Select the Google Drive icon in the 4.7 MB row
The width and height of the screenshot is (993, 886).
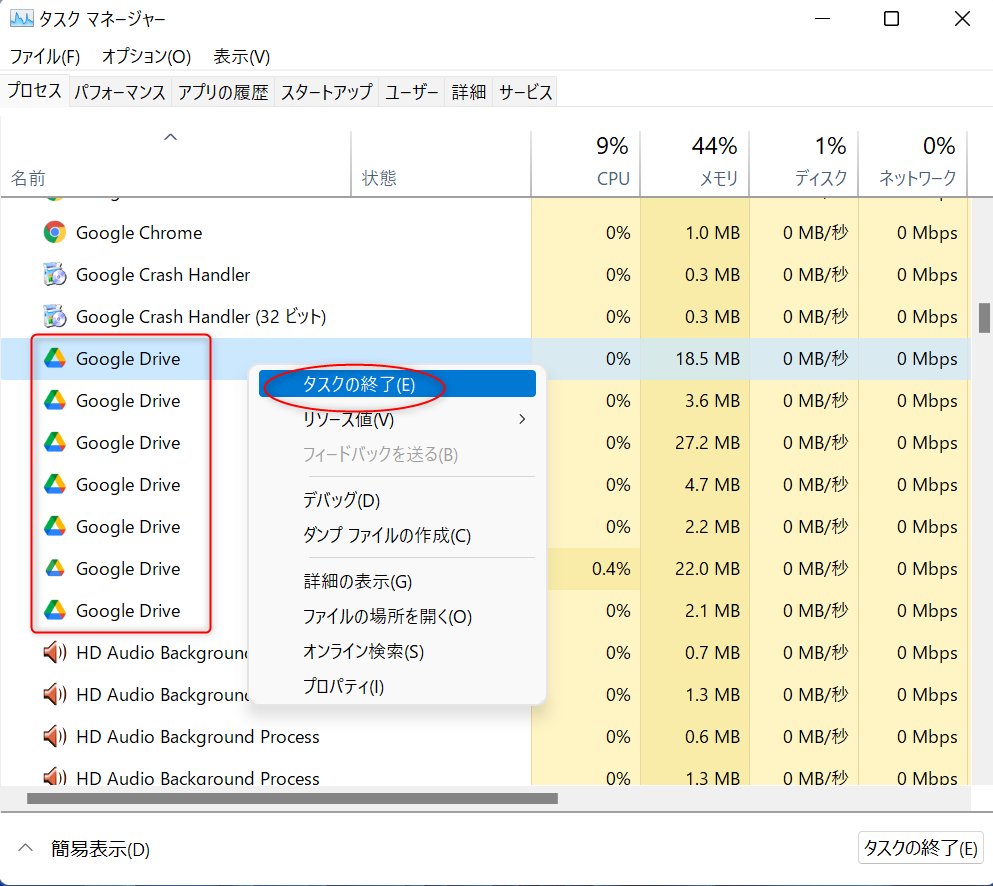coord(55,484)
